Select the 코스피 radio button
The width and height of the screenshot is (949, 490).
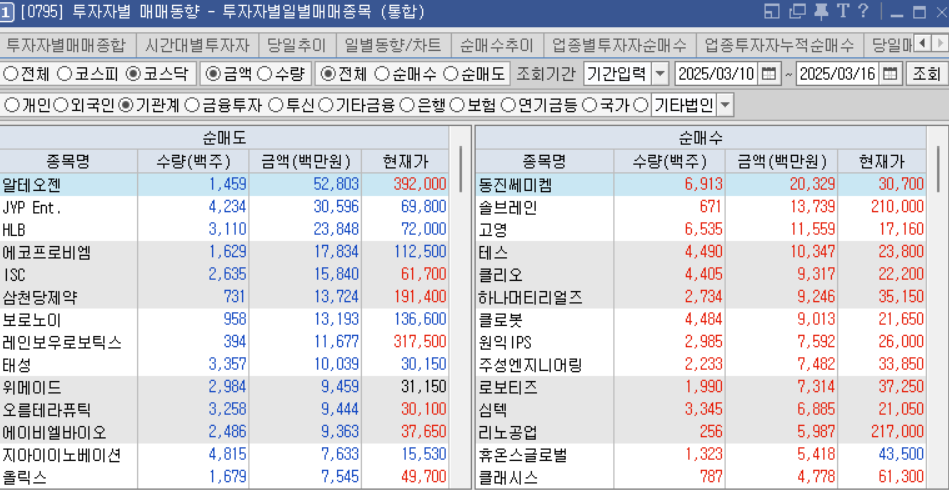pyautogui.click(x=64, y=74)
